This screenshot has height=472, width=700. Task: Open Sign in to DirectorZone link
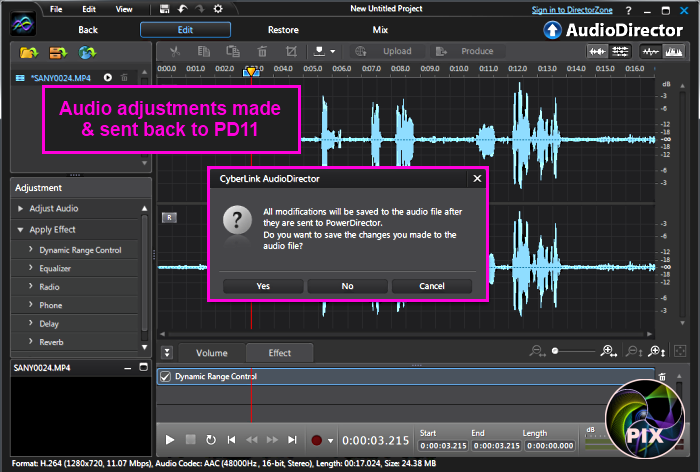click(x=572, y=10)
